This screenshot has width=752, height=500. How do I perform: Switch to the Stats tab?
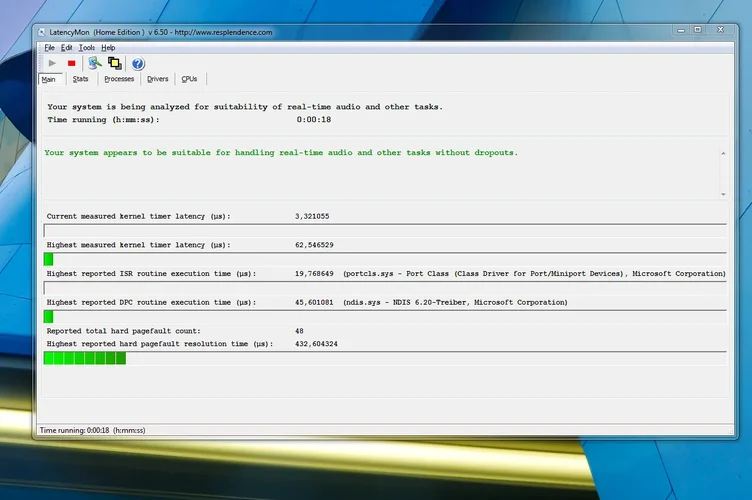pyautogui.click(x=80, y=79)
